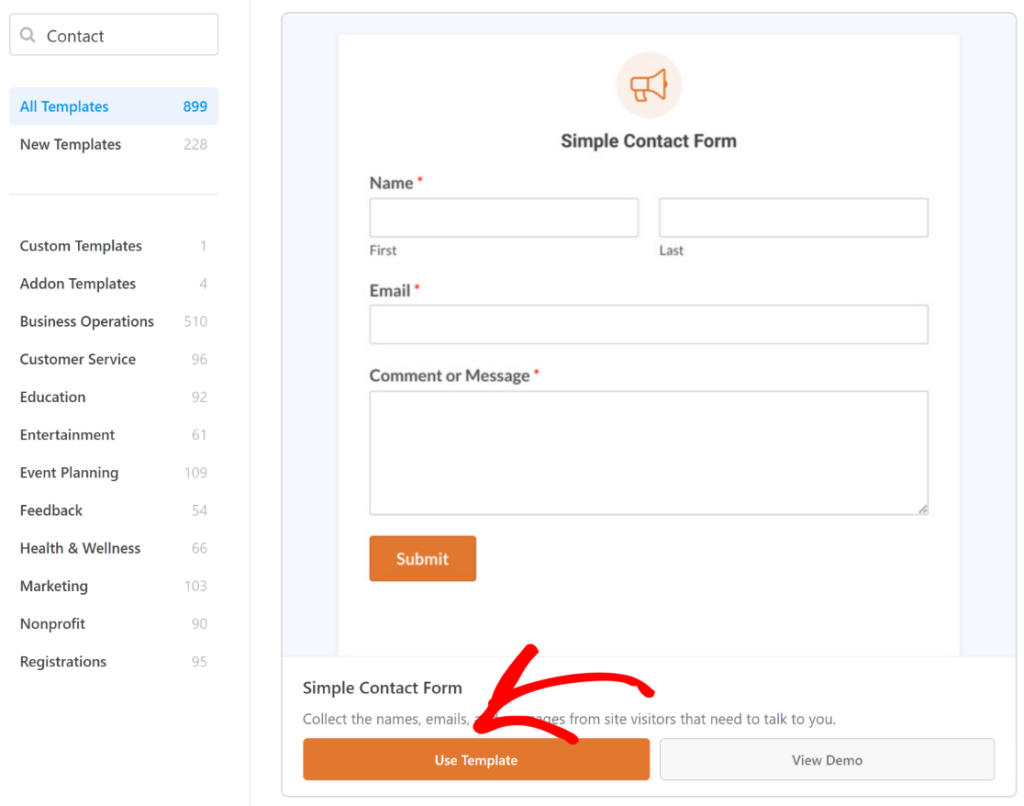
Task: Click the Use Template button
Action: (476, 759)
